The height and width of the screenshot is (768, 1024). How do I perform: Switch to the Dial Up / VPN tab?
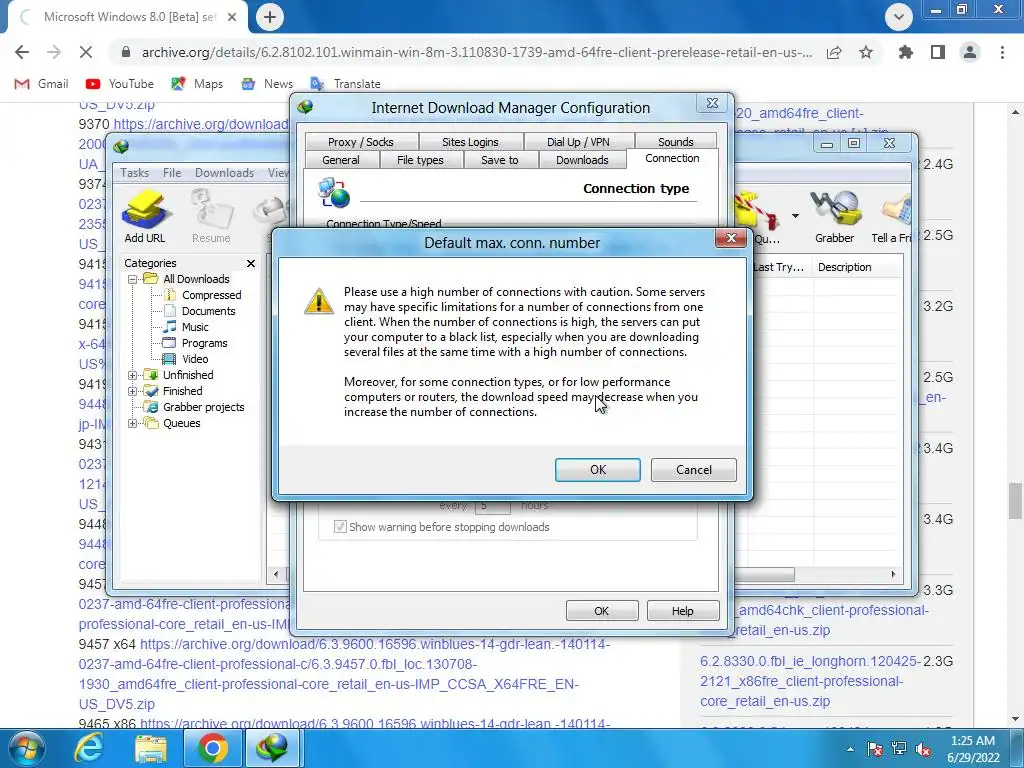pos(579,142)
